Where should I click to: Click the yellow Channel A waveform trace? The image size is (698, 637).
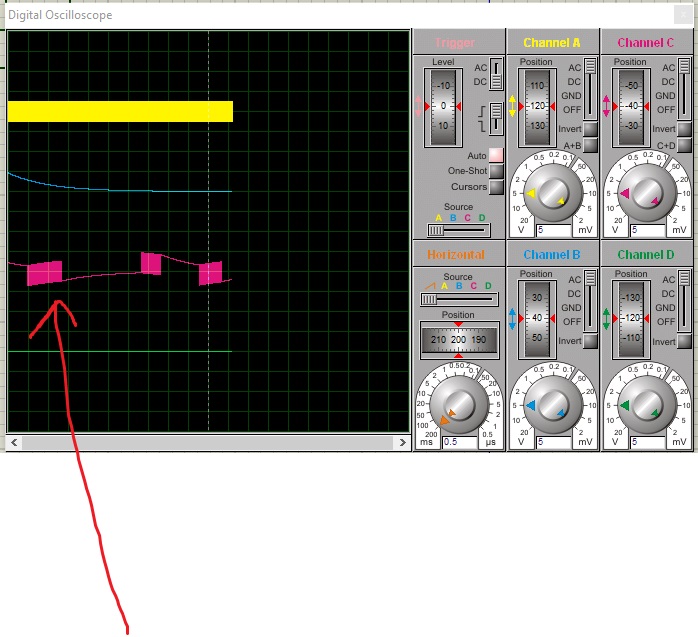coord(120,111)
